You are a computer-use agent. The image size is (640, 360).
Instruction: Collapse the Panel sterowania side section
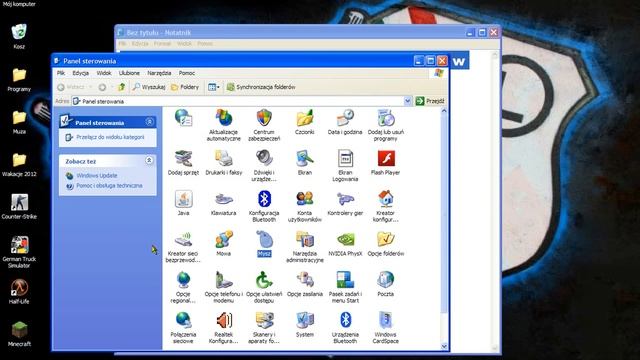pyautogui.click(x=149, y=122)
